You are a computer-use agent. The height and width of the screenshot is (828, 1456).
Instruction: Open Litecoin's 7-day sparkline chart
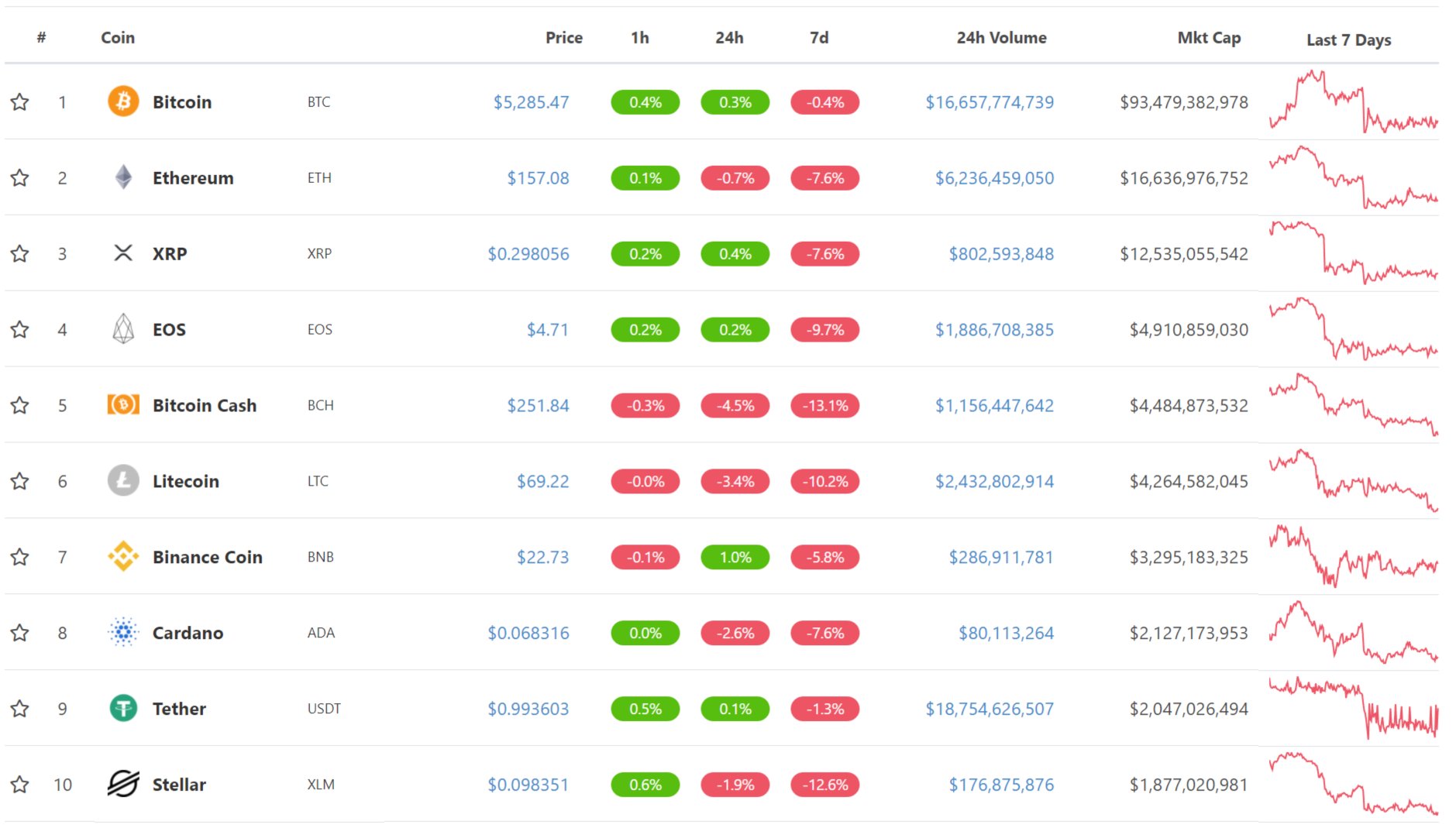tap(1354, 480)
